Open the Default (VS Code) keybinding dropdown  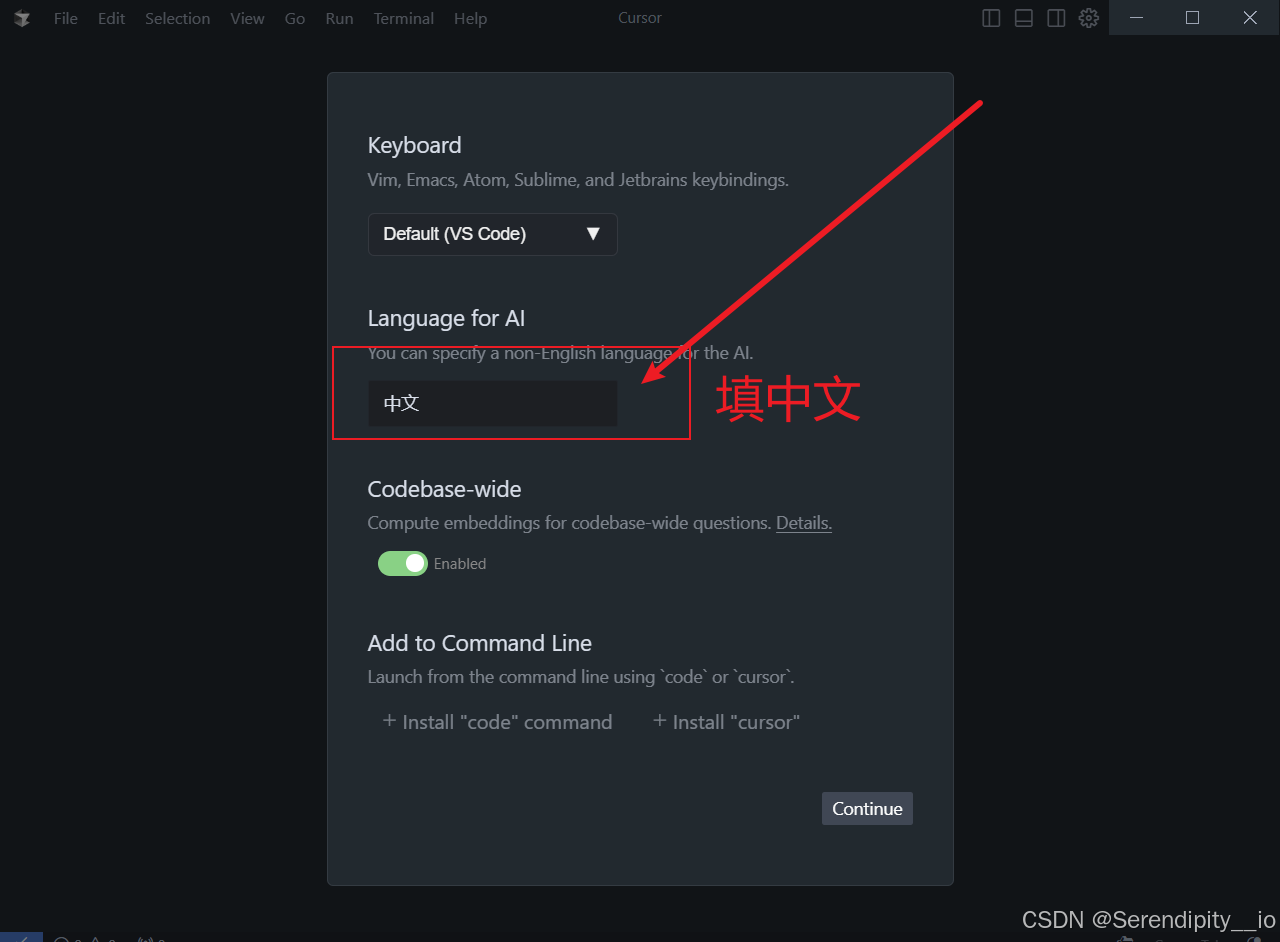click(492, 234)
